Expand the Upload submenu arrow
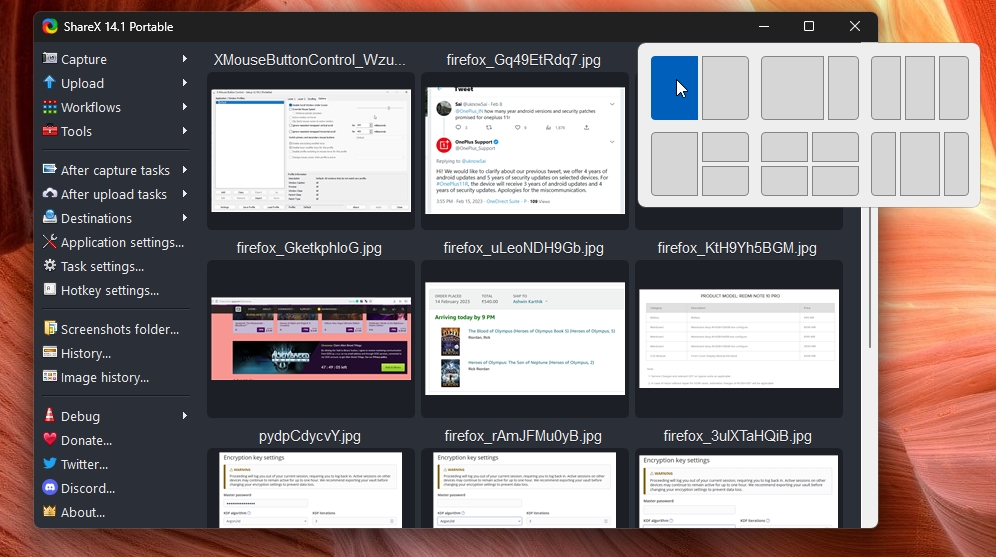 (x=184, y=83)
